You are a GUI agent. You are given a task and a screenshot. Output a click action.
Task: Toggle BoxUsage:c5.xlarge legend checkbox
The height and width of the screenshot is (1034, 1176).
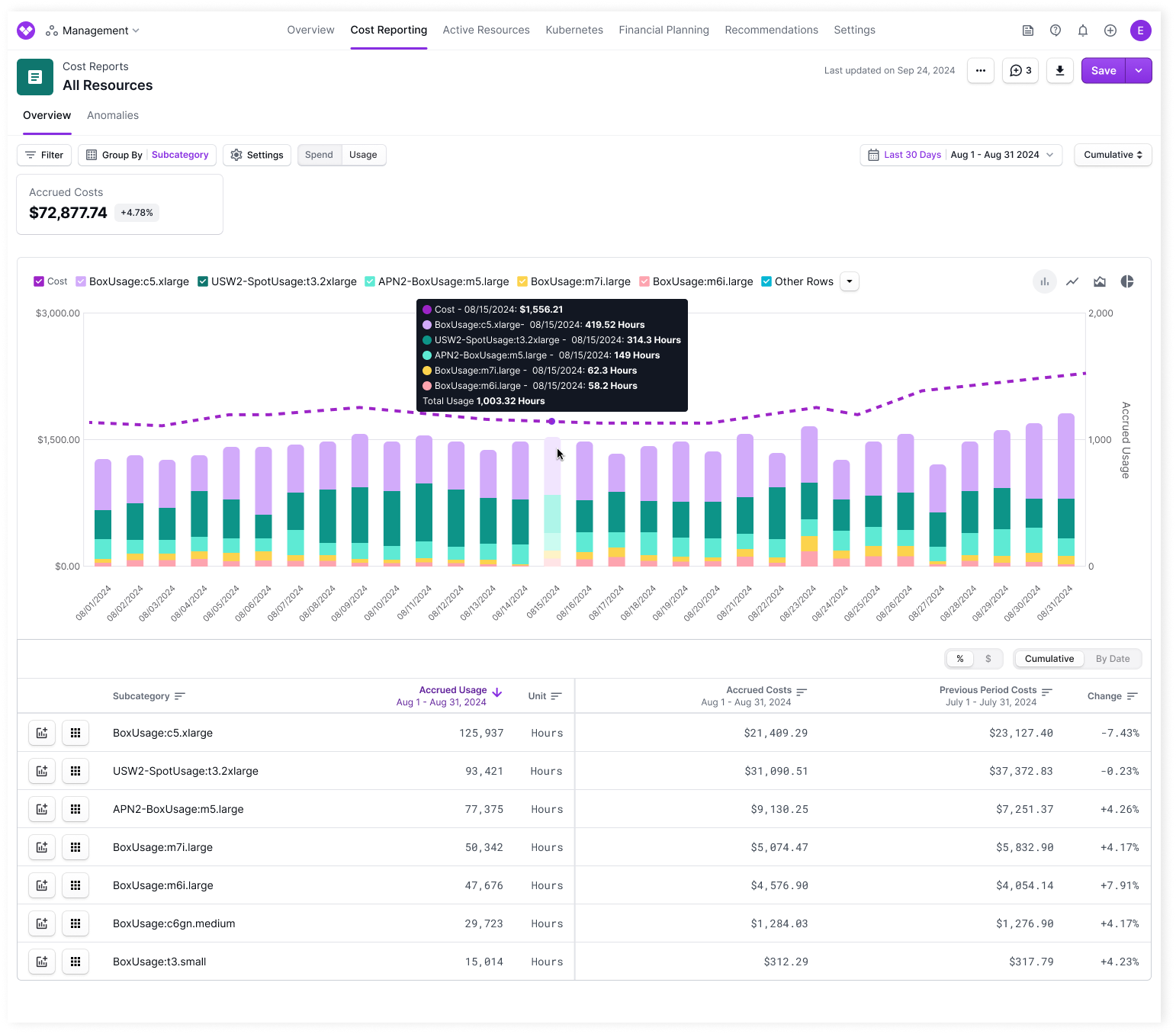coord(81,281)
